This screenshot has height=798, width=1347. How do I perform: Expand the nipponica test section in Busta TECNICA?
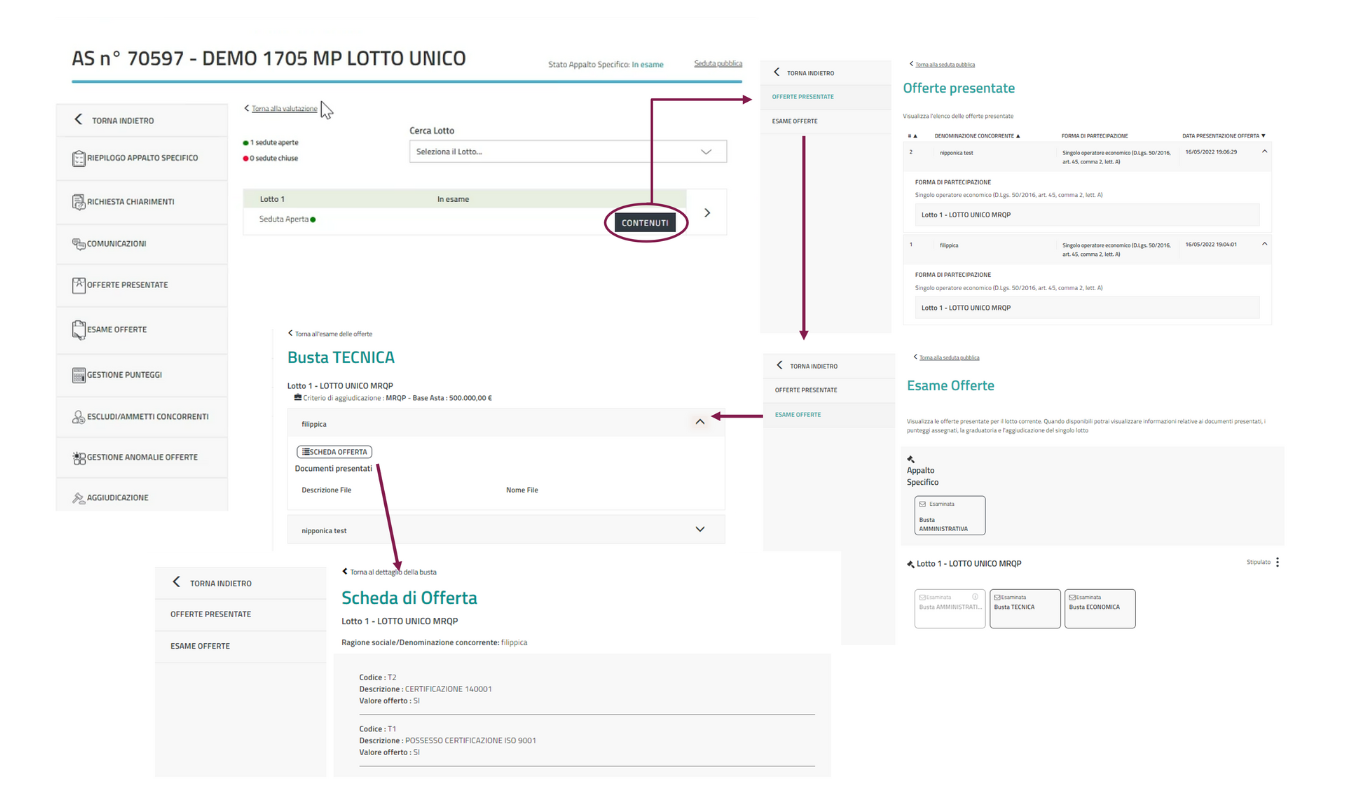(699, 530)
